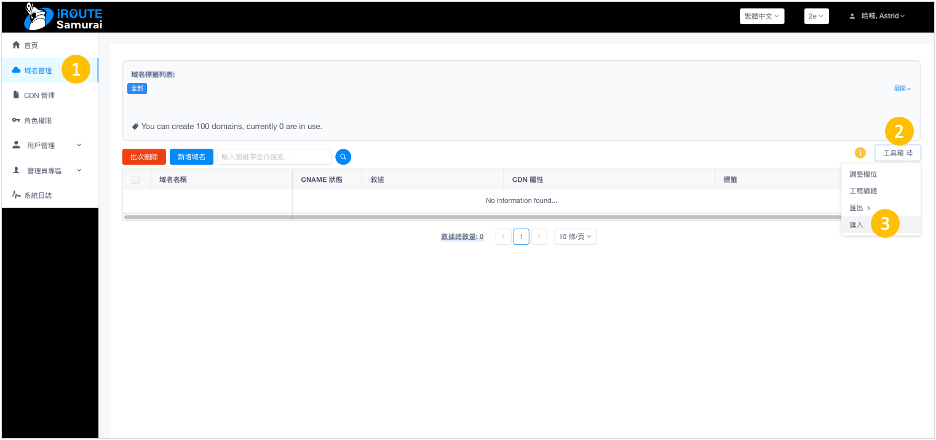
Task: Choose 調整欄位 from the toolbox menu
Action: coord(861,174)
